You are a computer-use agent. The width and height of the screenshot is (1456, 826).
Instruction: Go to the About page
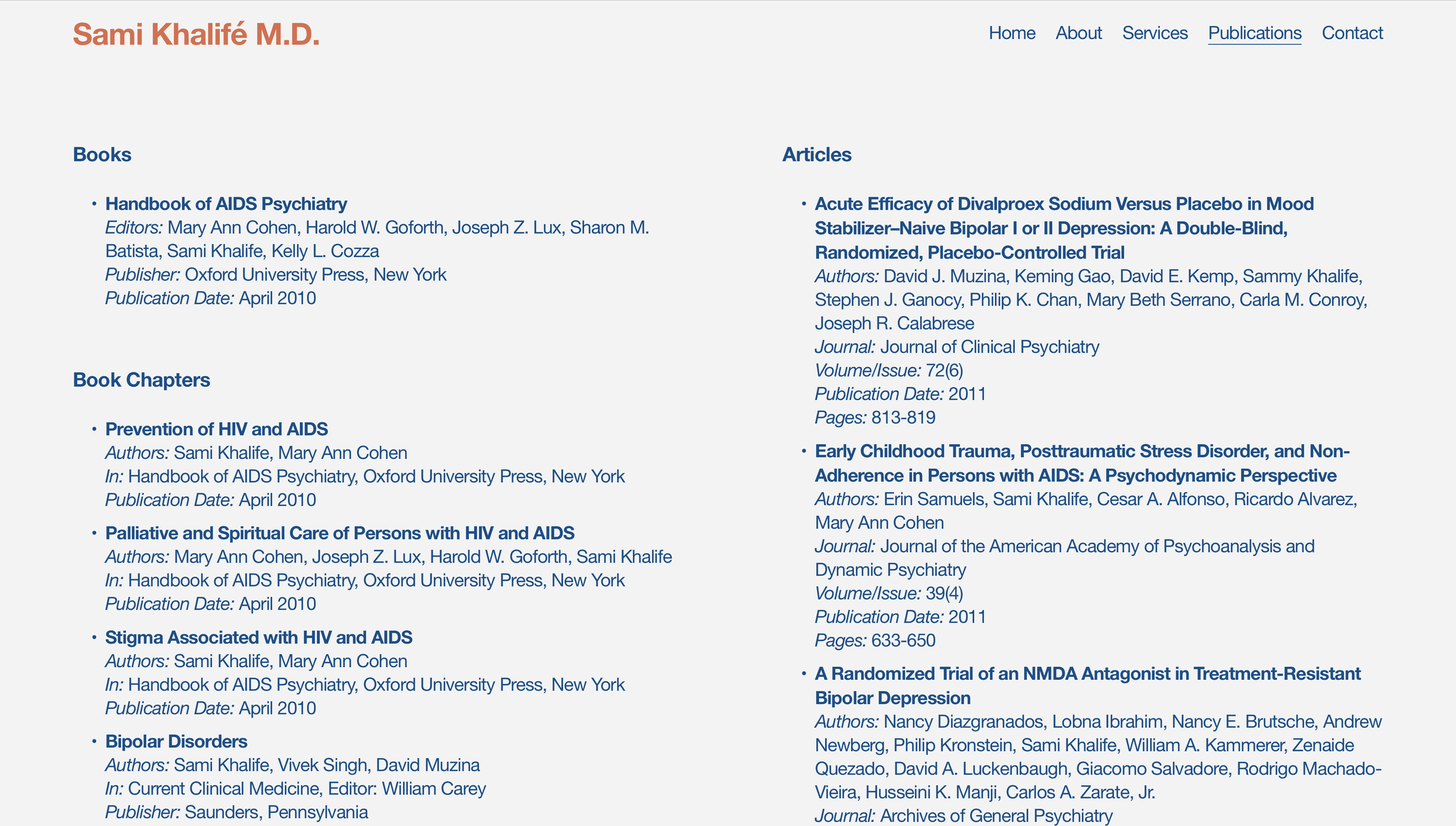click(1079, 33)
